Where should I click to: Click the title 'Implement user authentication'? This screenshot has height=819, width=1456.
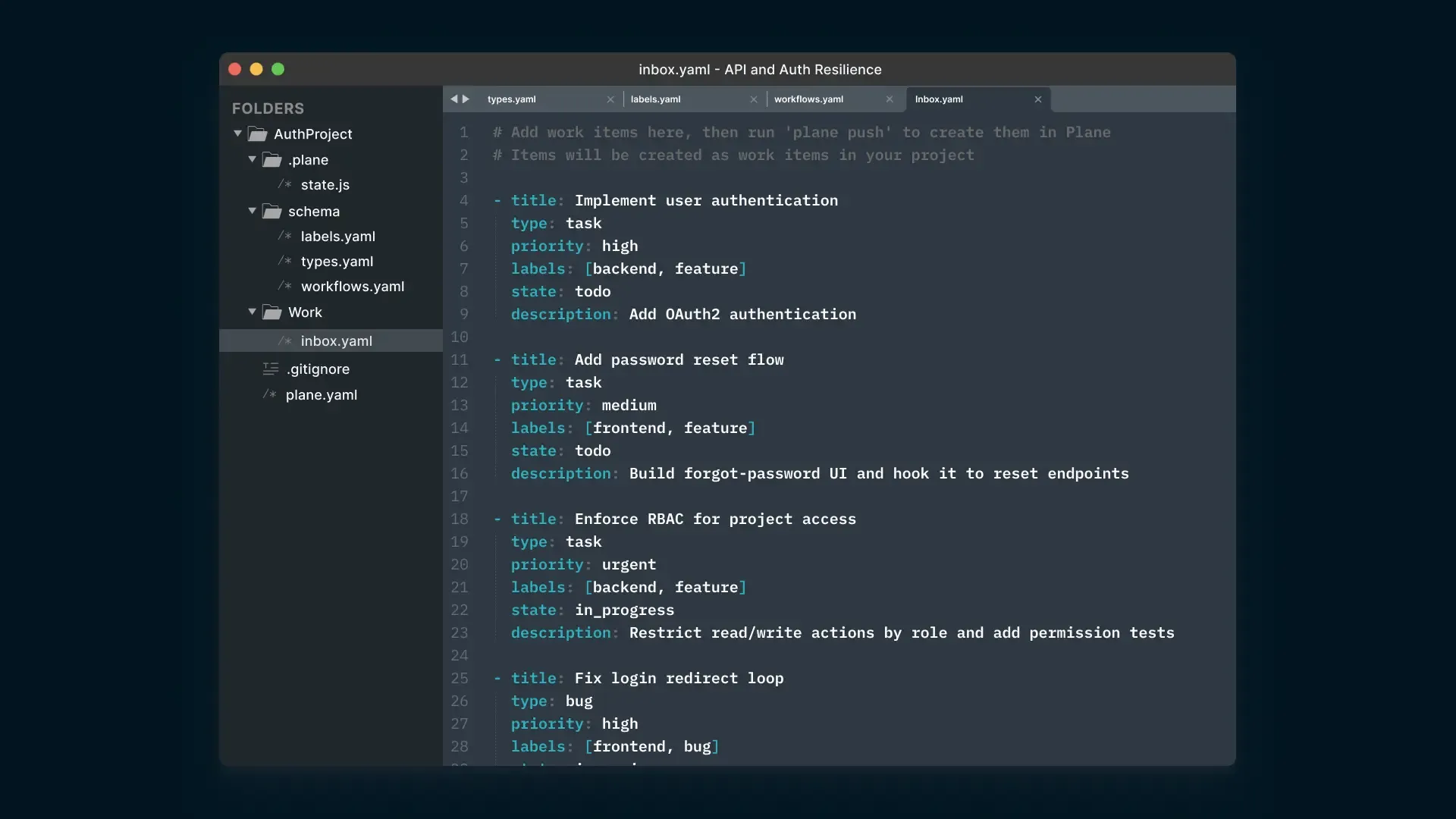click(706, 200)
